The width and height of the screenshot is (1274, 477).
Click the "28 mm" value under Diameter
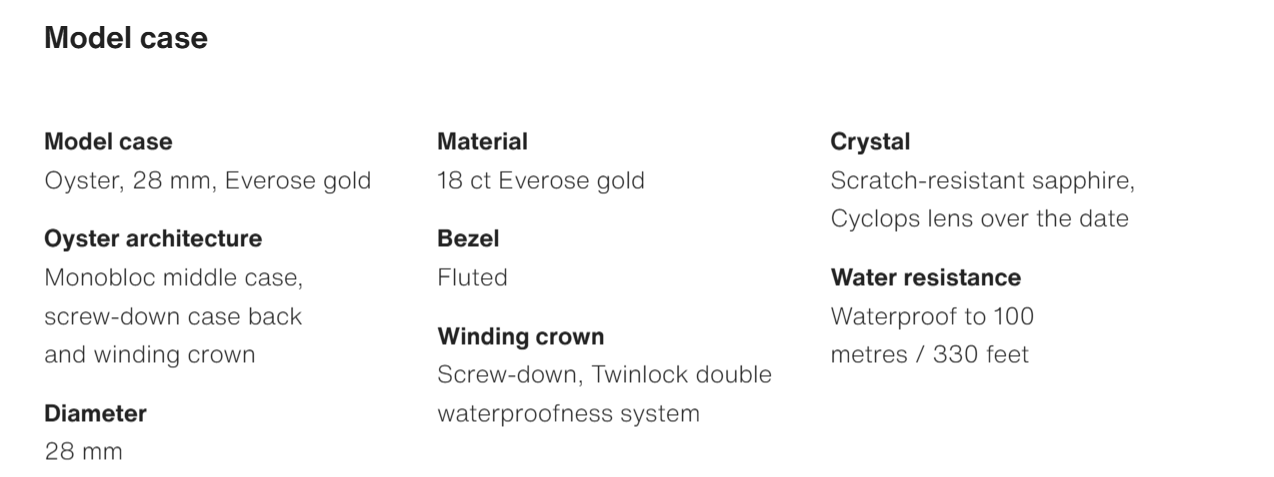83,452
